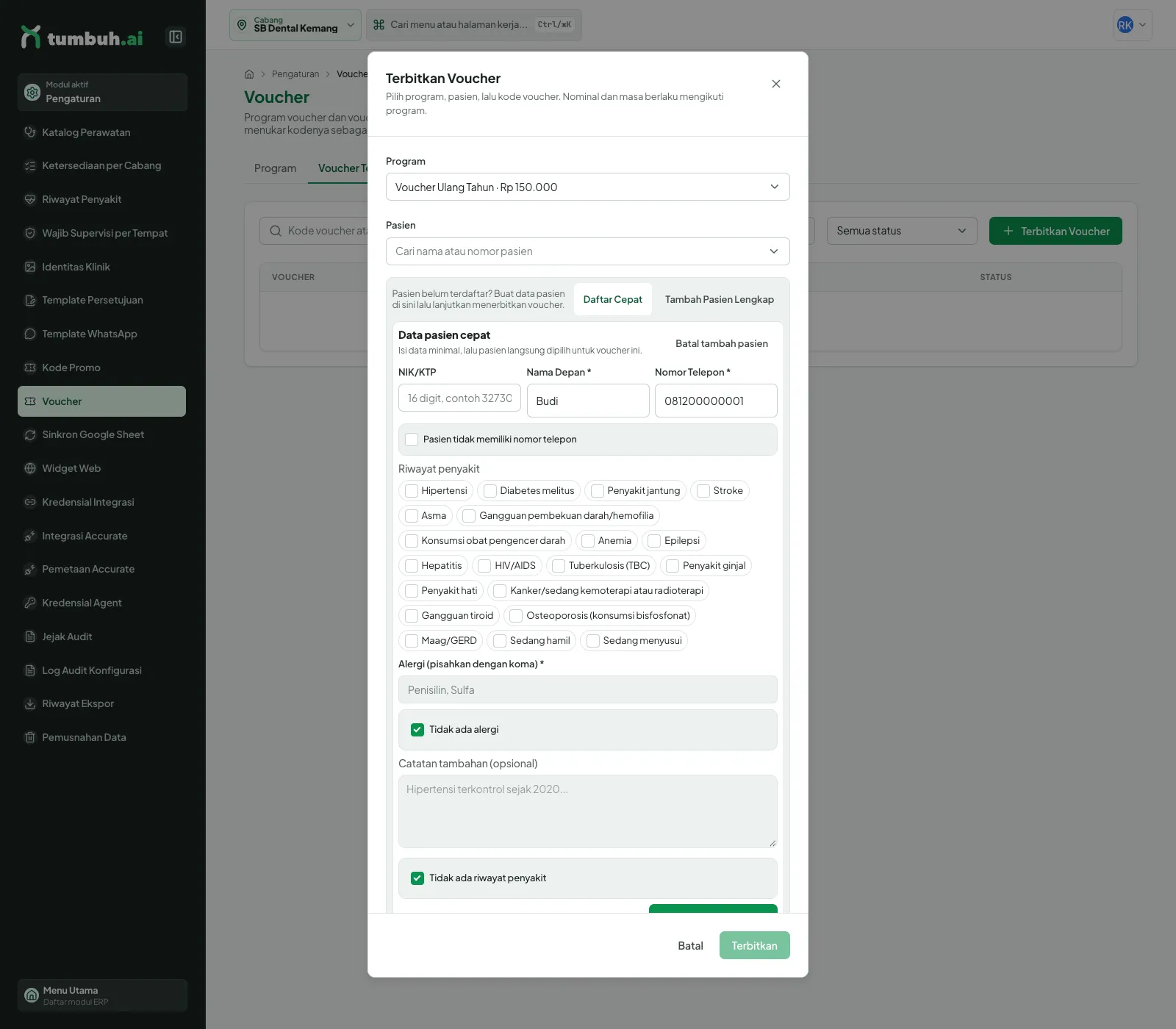This screenshot has width=1176, height=1029.
Task: Open Katalog Perawatan sidebar icon
Action: pyautogui.click(x=30, y=132)
